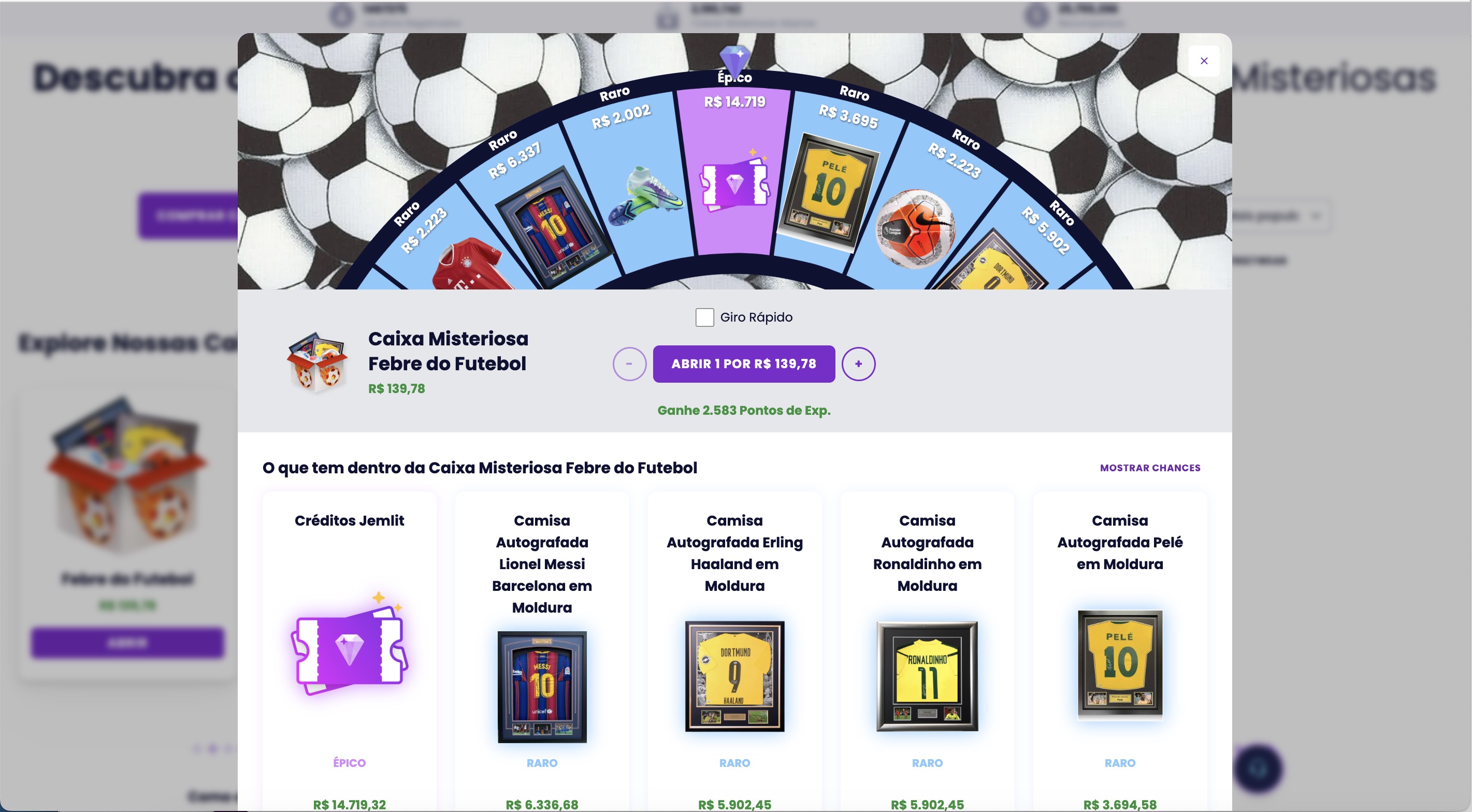Open the Lionel Messi Barcelona jersey card
This screenshot has width=1472, height=812.
point(542,651)
